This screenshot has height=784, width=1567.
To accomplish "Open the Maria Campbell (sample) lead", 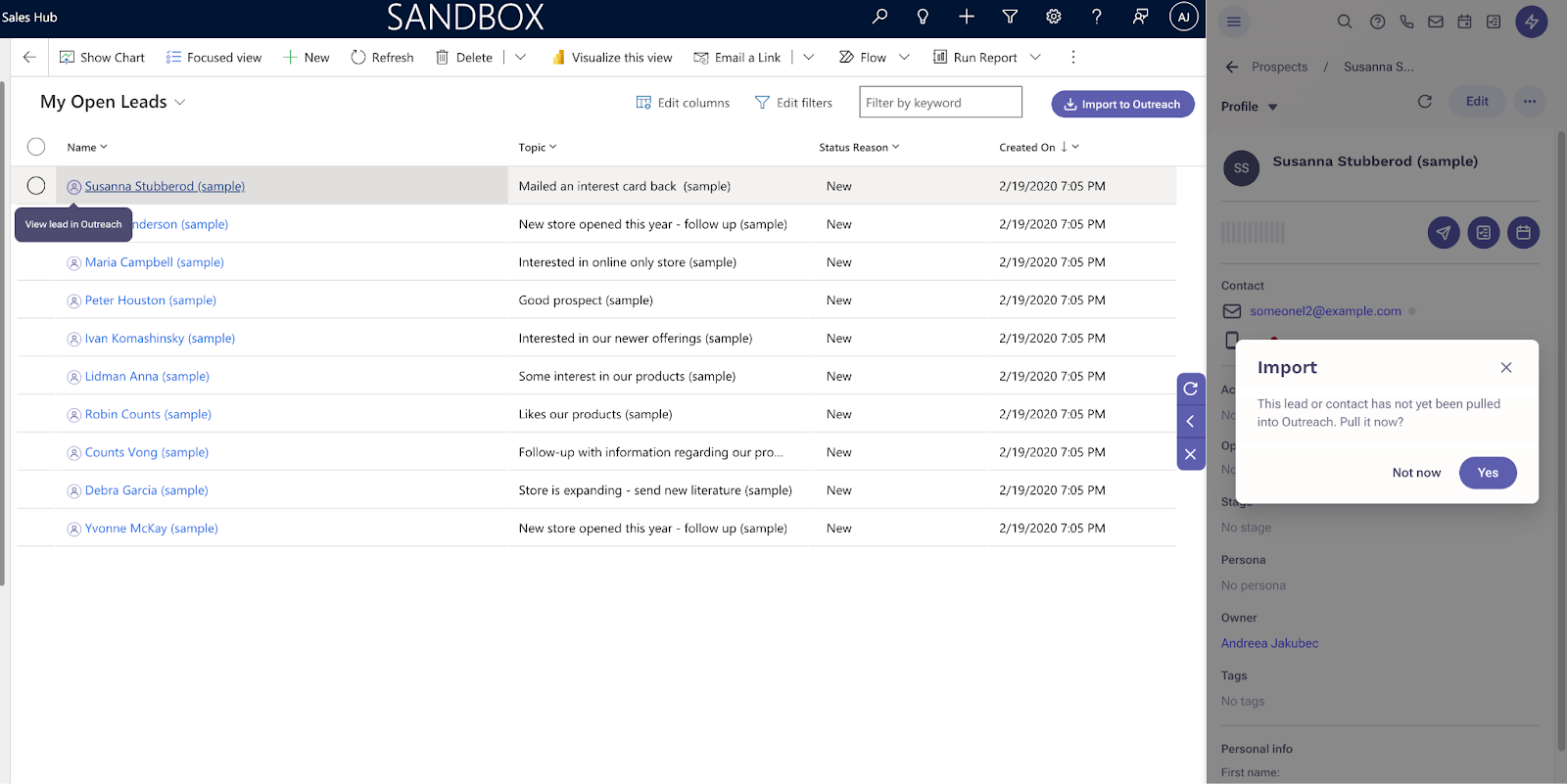I will pos(154,262).
